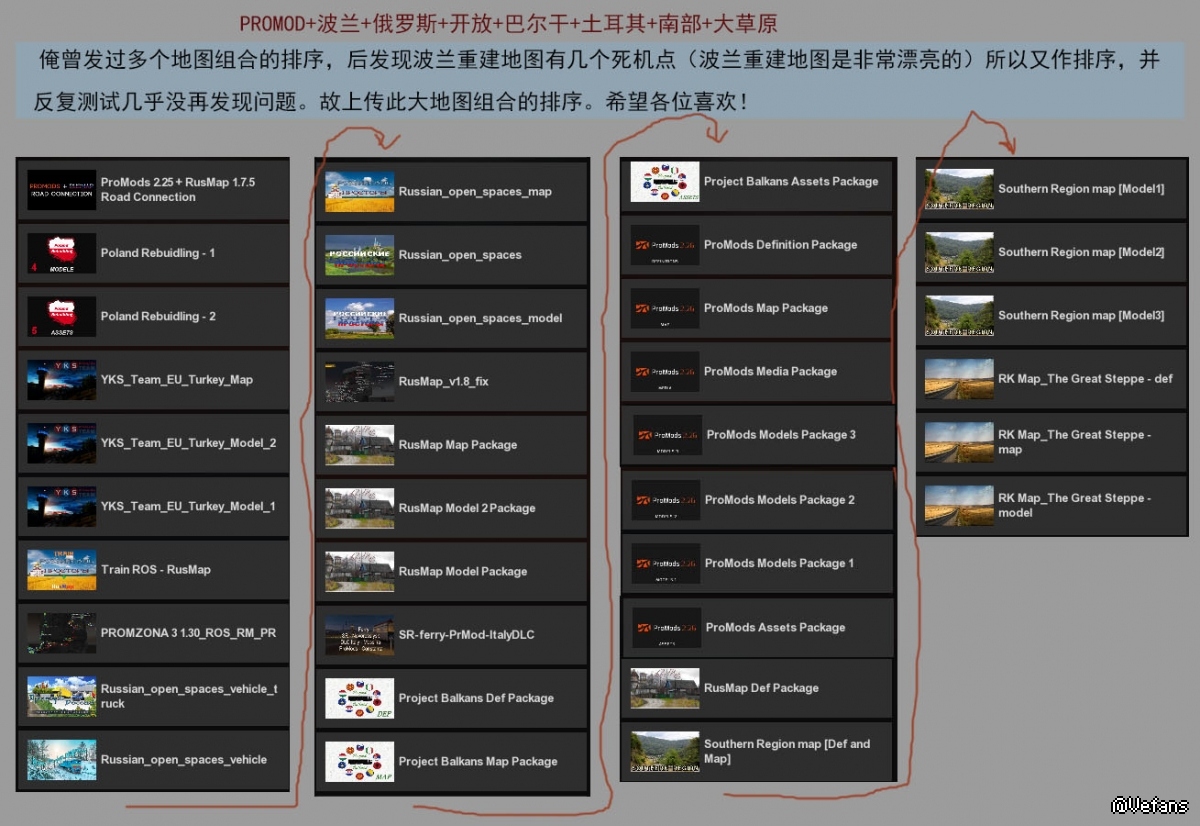Screen dimensions: 1200x826
Task: Click the RusMap Model 2 Package thumbnail
Action: (359, 508)
